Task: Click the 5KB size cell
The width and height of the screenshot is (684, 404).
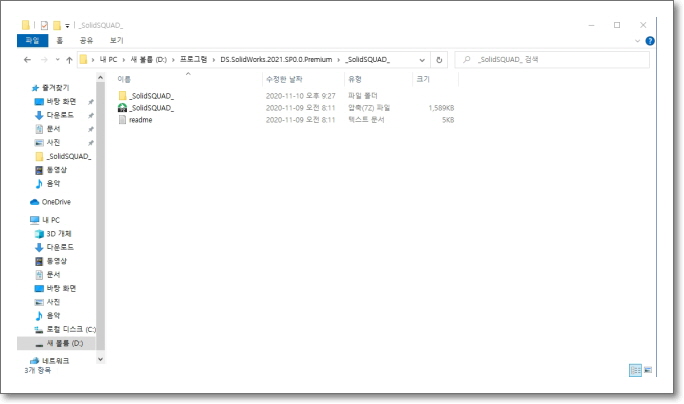Action: (x=448, y=120)
